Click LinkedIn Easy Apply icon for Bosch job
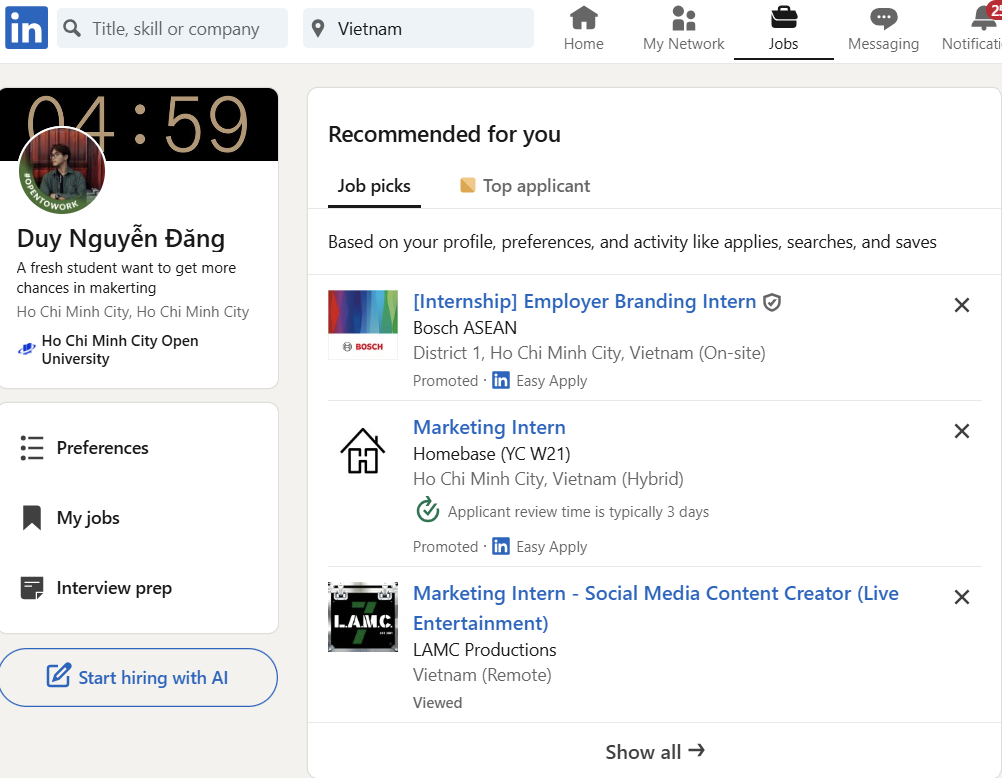Image resolution: width=1002 pixels, height=778 pixels. (x=501, y=380)
